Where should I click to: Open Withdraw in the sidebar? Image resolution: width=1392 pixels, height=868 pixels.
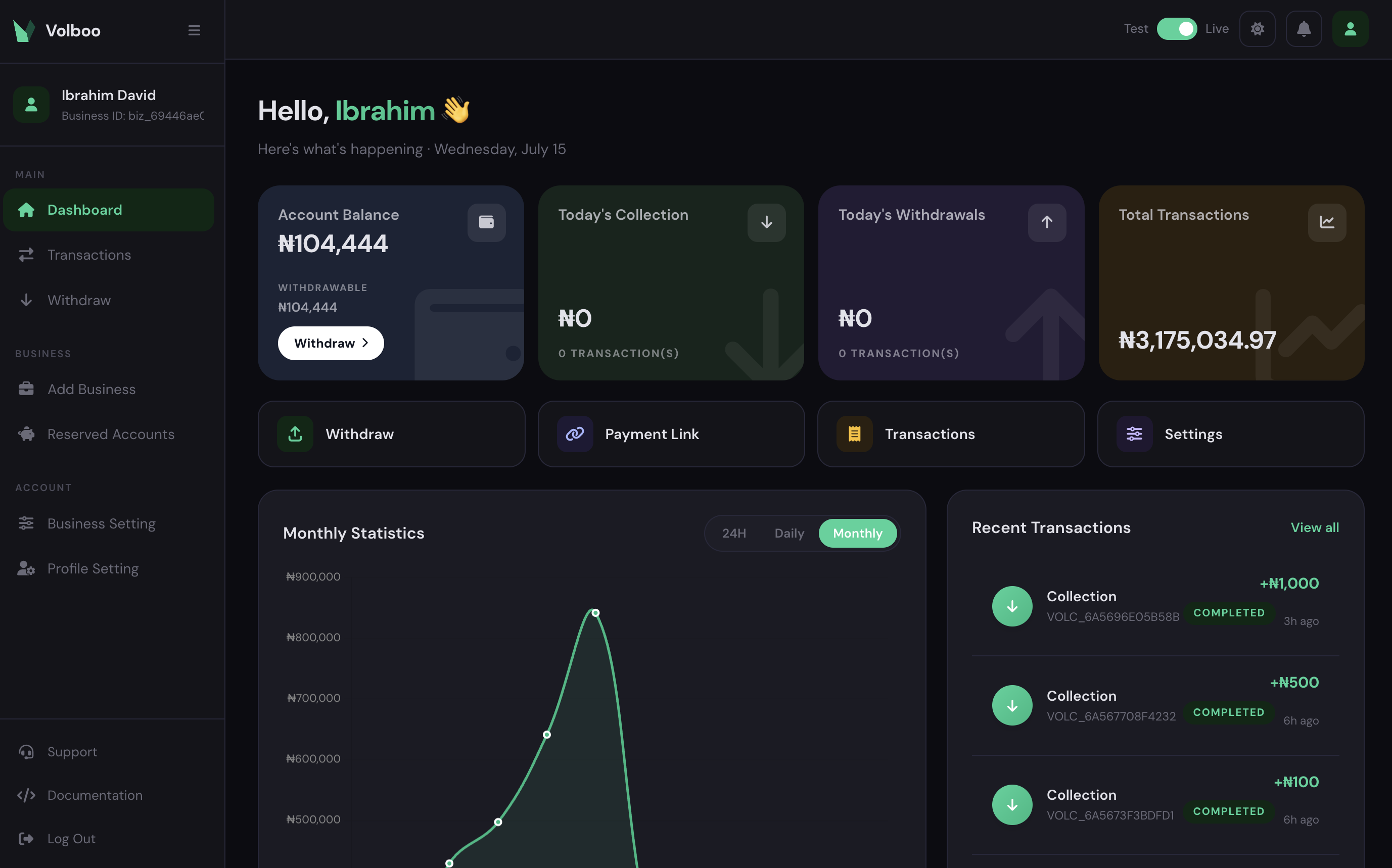(x=109, y=300)
